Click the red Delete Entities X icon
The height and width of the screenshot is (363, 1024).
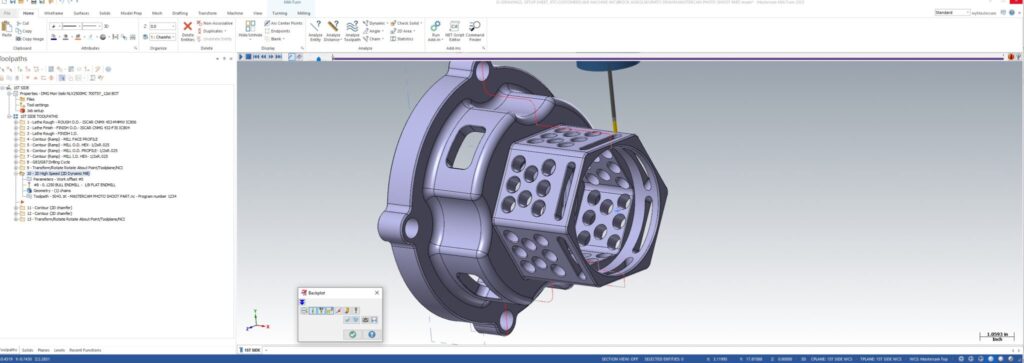187,26
